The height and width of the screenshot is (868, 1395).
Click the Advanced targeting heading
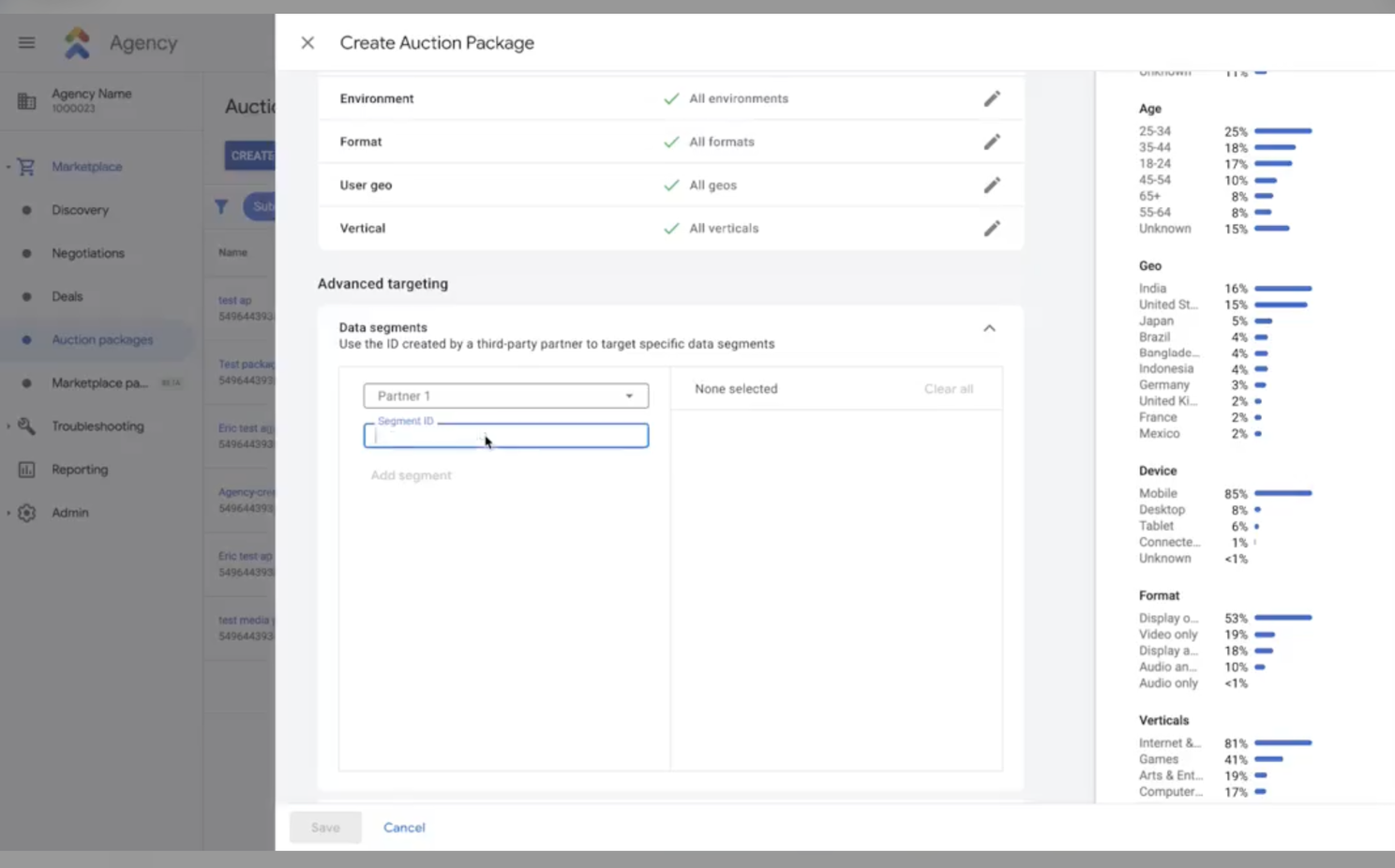tap(382, 284)
